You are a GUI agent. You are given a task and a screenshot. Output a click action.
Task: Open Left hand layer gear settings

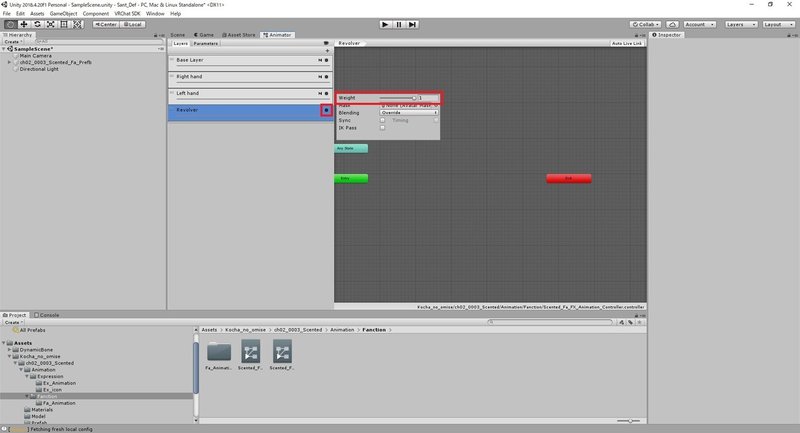[x=327, y=93]
